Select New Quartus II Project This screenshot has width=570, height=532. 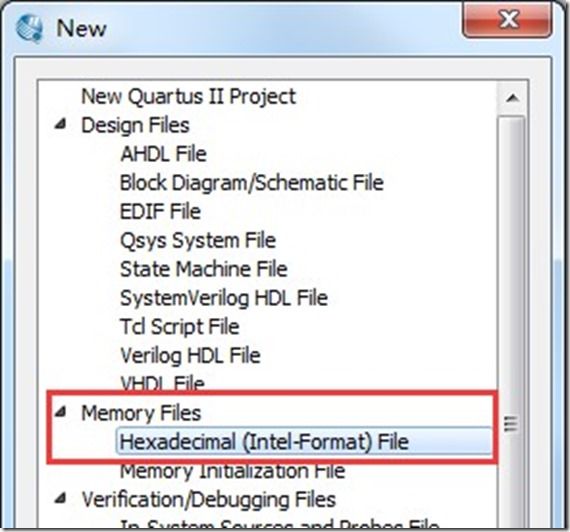tap(188, 97)
